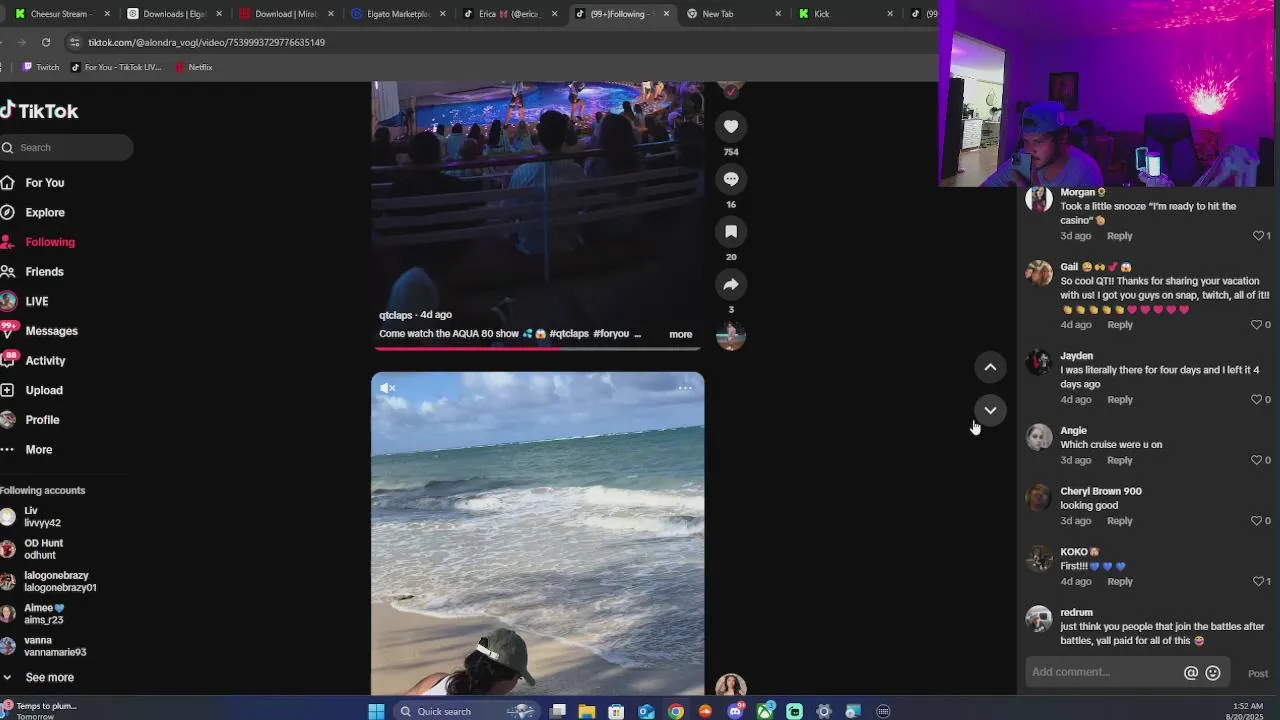Reply to Gail's comment

pos(1119,325)
